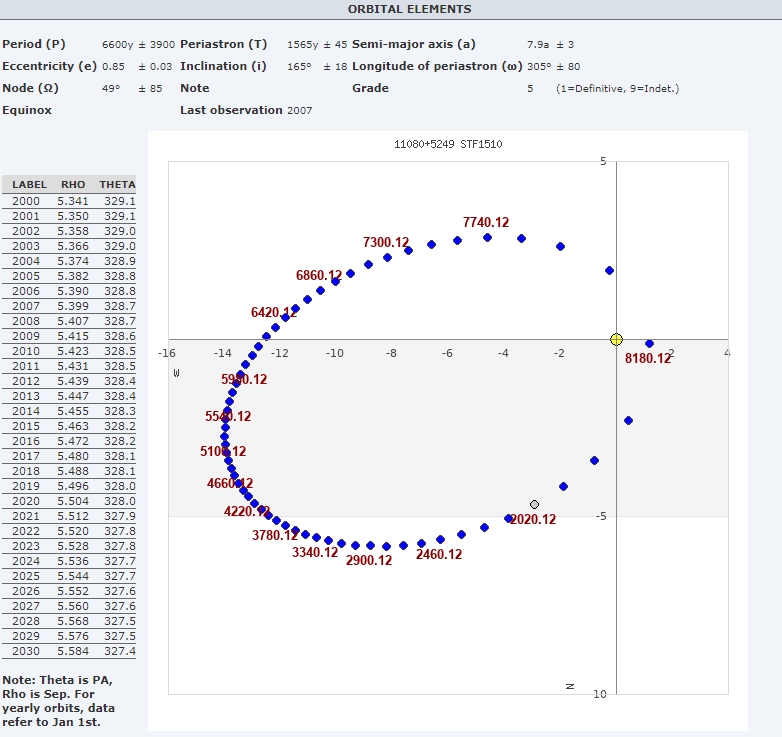Click the blue point left of the 8180.12 label
This screenshot has height=737, width=782.
click(649, 344)
